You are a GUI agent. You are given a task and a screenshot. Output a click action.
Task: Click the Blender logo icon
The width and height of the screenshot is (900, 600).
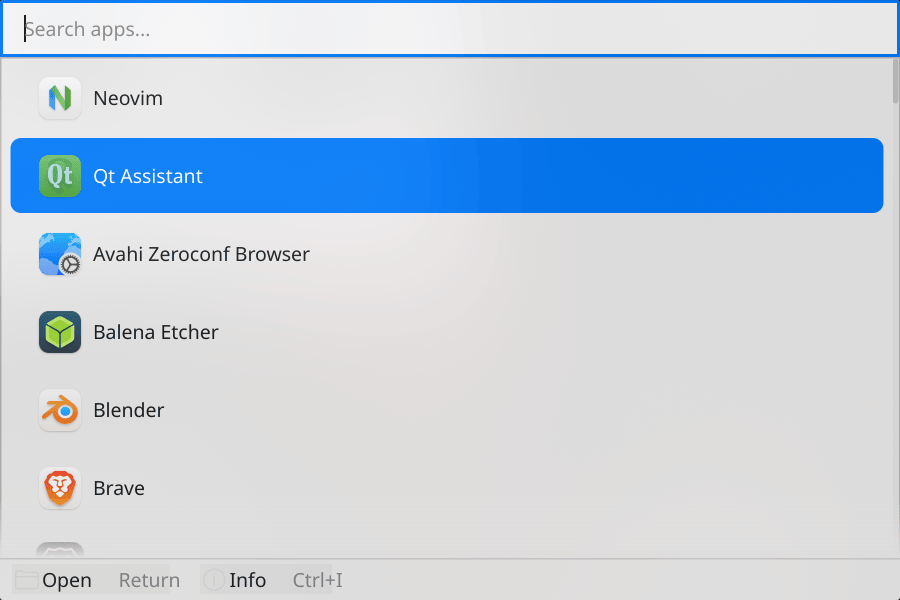coord(60,410)
